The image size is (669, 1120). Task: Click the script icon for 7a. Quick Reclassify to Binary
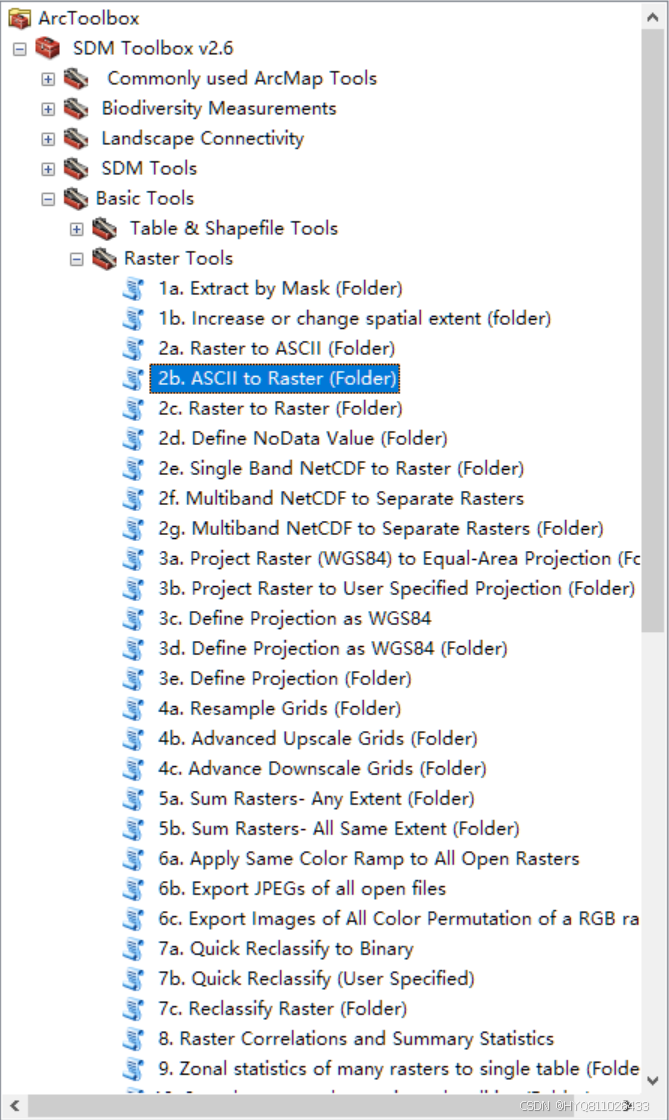(x=134, y=949)
